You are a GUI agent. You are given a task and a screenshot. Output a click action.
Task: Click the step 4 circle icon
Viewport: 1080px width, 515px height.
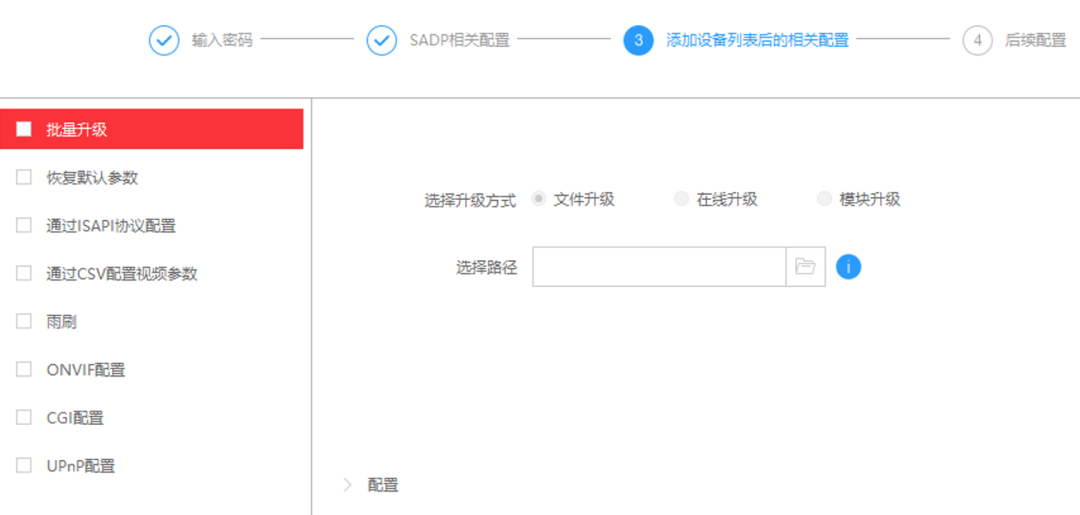point(977,40)
